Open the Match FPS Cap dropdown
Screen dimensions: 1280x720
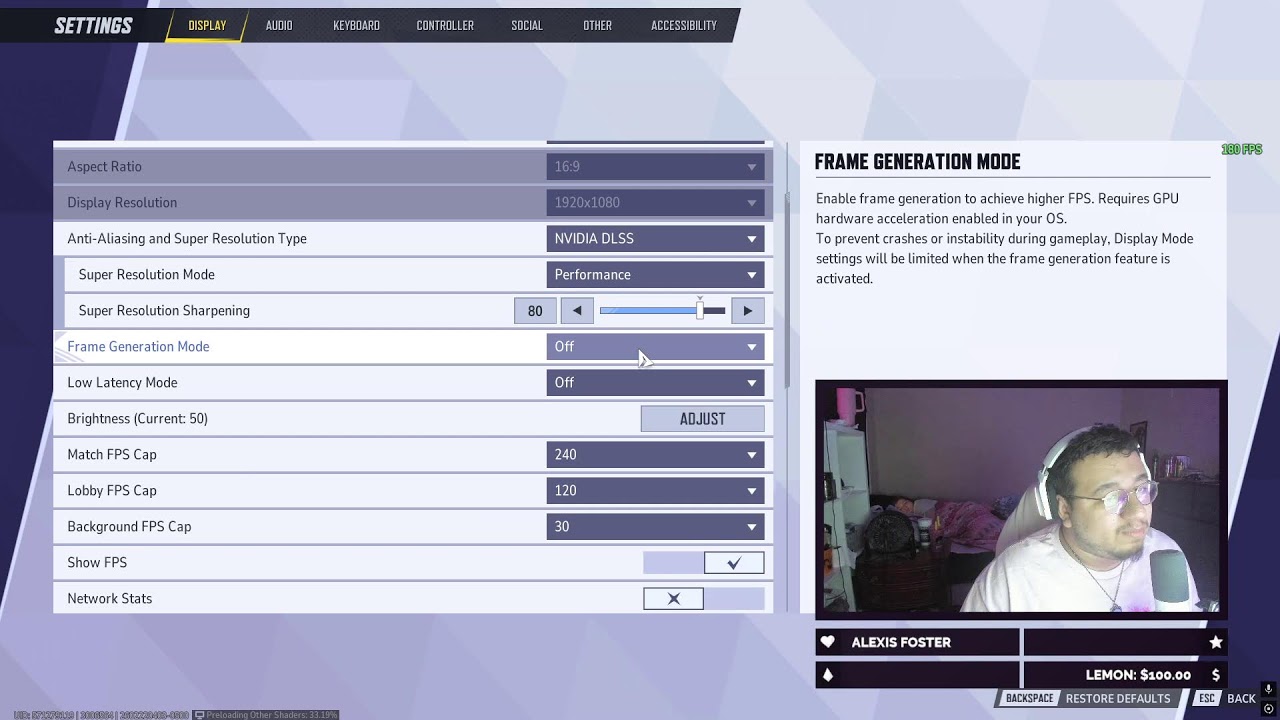tap(655, 455)
